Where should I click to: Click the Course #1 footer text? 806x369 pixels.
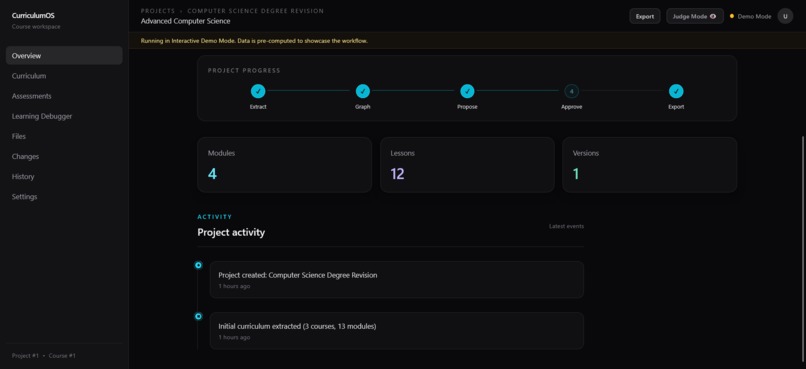[62, 356]
